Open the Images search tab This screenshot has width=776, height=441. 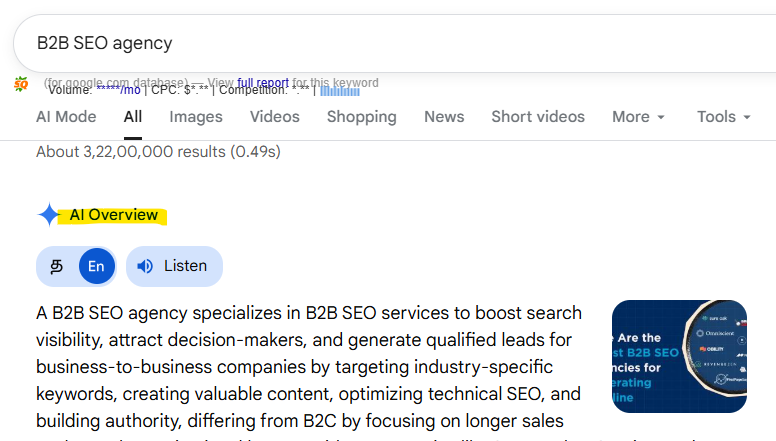[x=196, y=117]
